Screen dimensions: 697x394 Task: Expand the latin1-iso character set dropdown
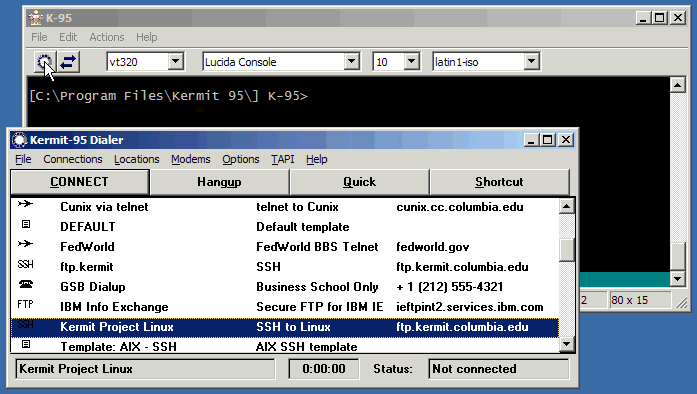tap(532, 61)
